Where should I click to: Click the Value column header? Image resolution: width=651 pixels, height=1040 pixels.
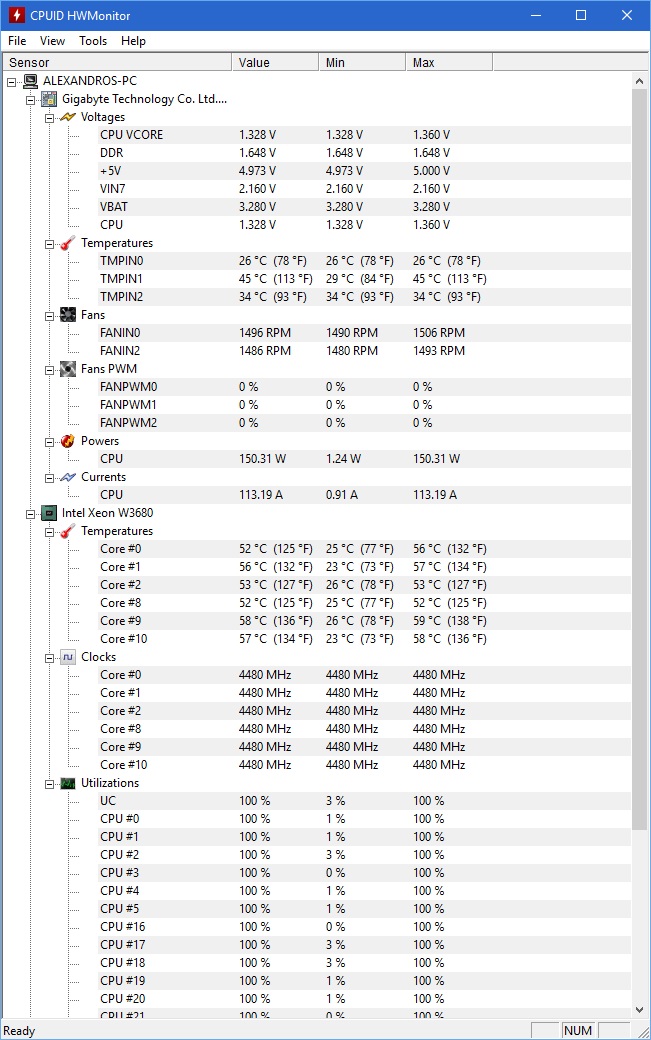click(x=275, y=62)
